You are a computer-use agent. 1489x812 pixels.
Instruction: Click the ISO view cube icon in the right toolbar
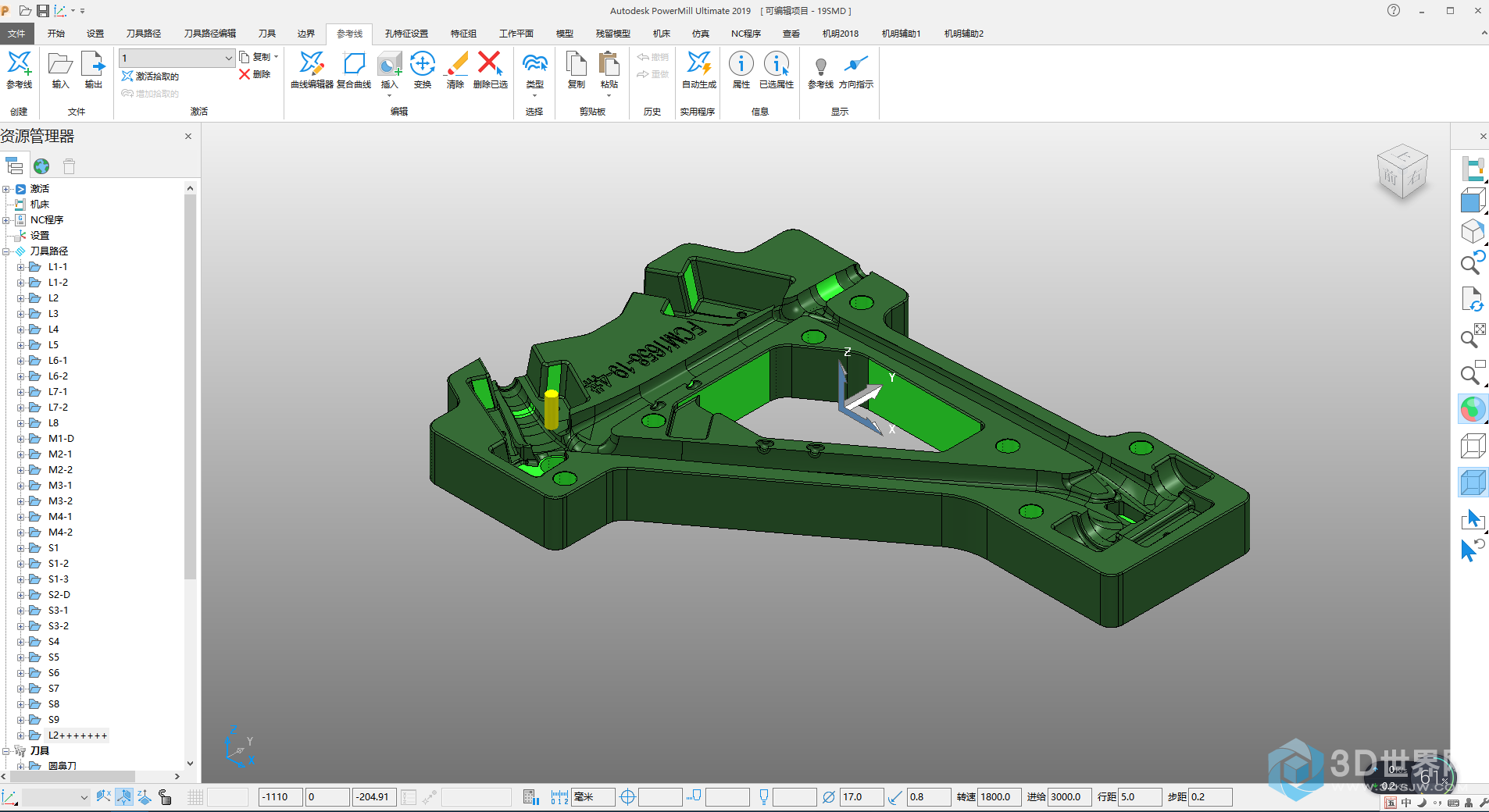[1473, 232]
